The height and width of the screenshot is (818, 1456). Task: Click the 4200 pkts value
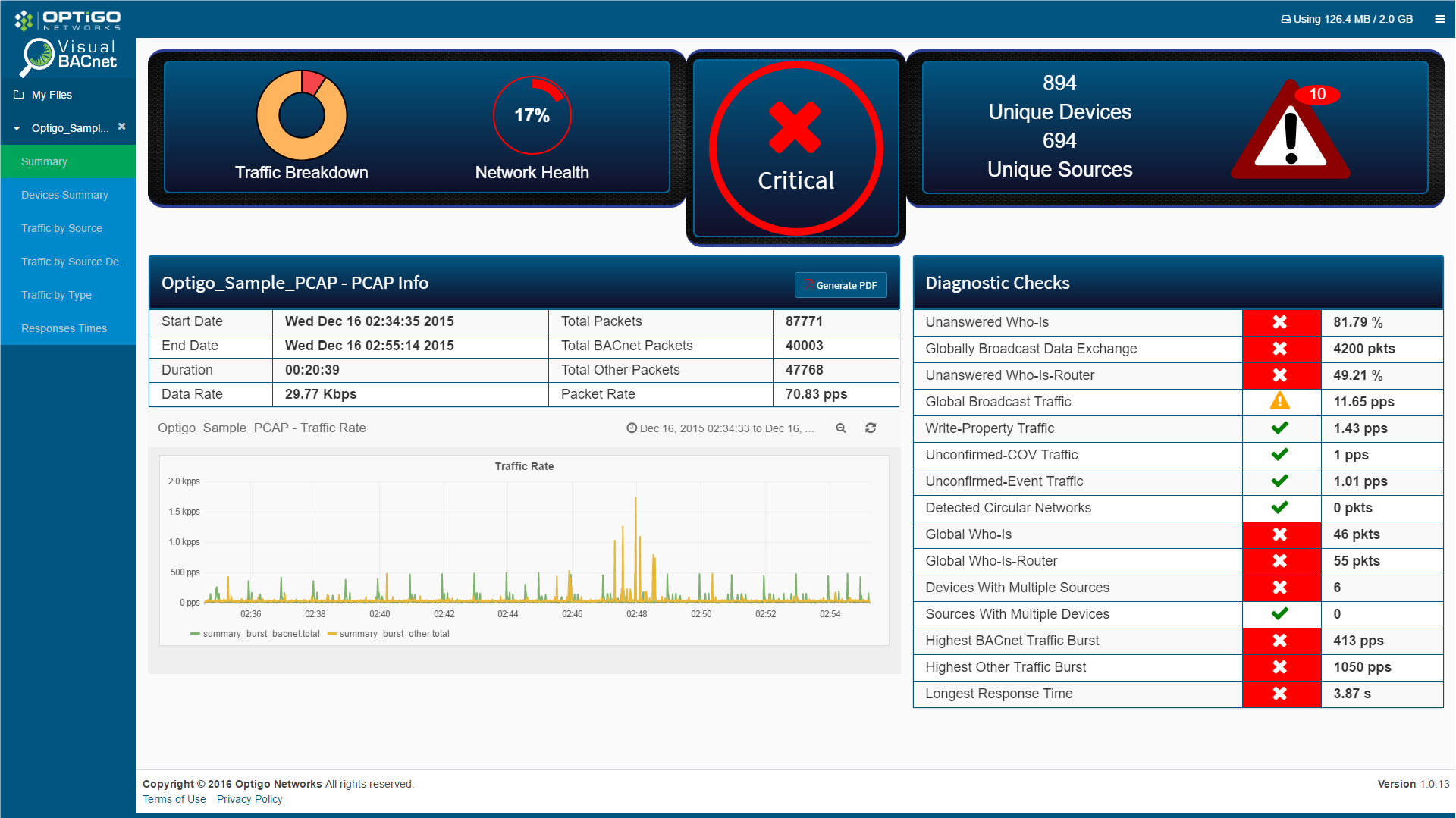1364,349
